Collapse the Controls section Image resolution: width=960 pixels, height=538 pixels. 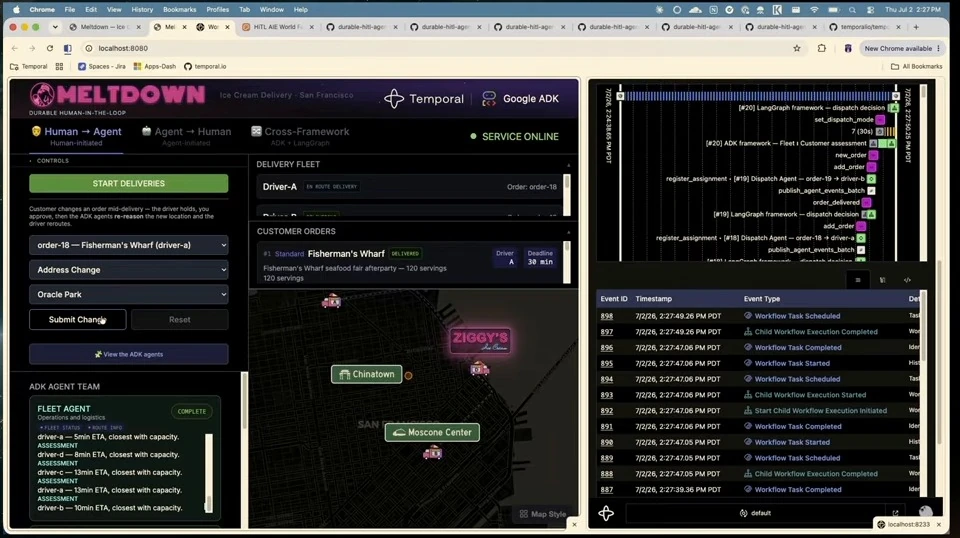31,161
